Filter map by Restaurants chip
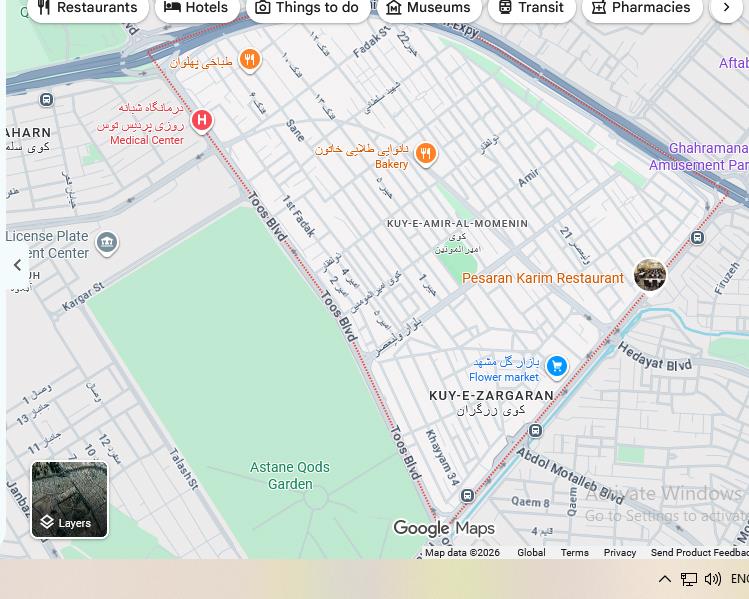The image size is (749, 599). [x=87, y=8]
